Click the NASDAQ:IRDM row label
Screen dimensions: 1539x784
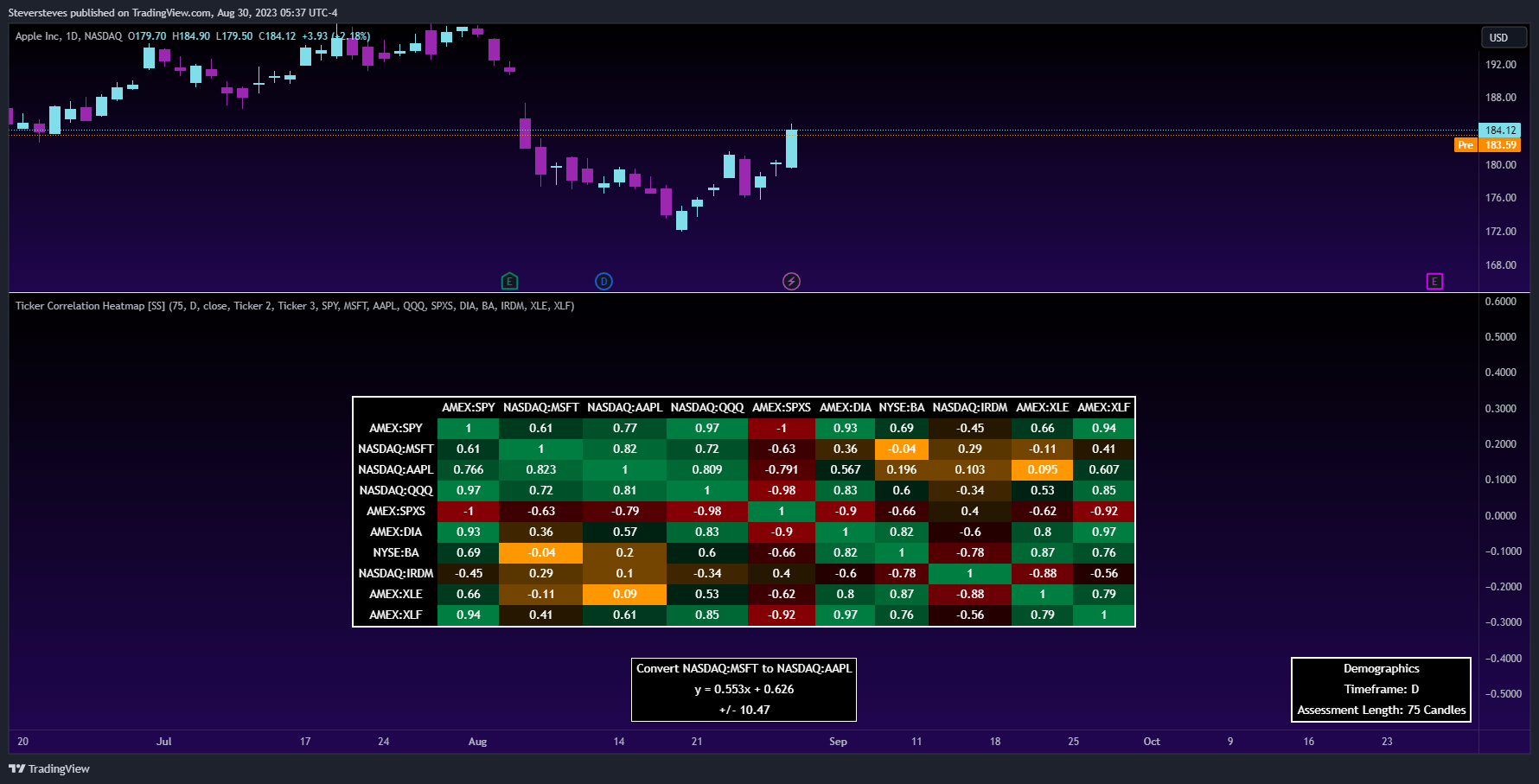coord(396,573)
